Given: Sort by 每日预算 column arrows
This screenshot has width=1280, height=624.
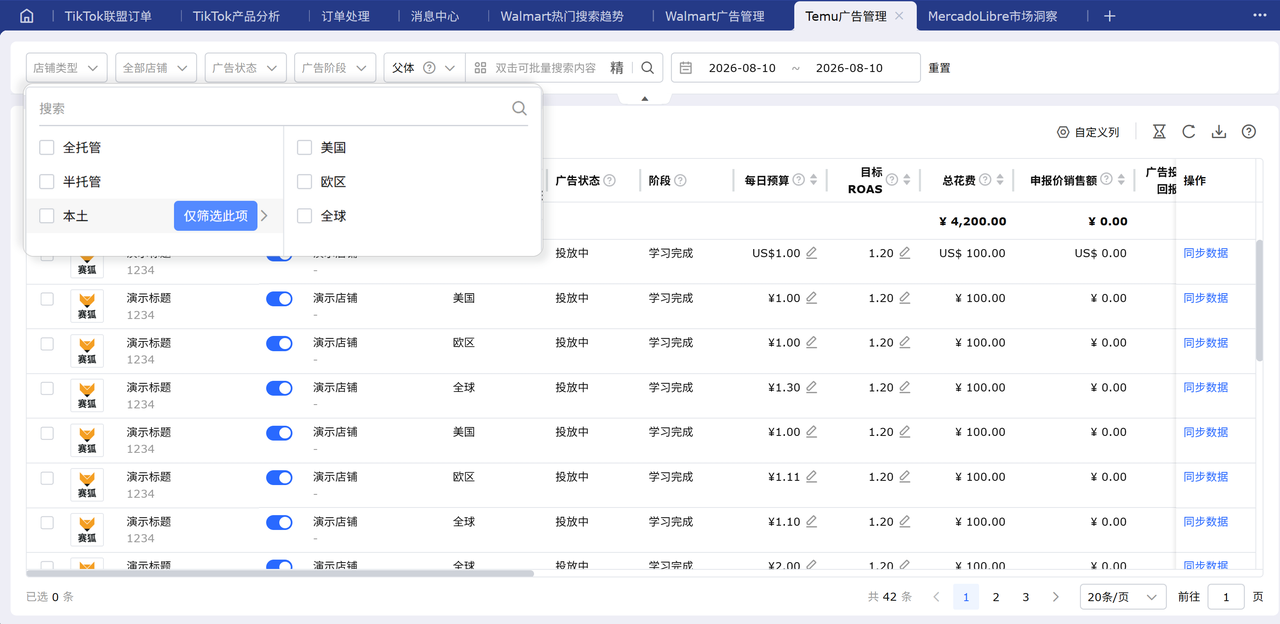Looking at the screenshot, I should click(813, 180).
